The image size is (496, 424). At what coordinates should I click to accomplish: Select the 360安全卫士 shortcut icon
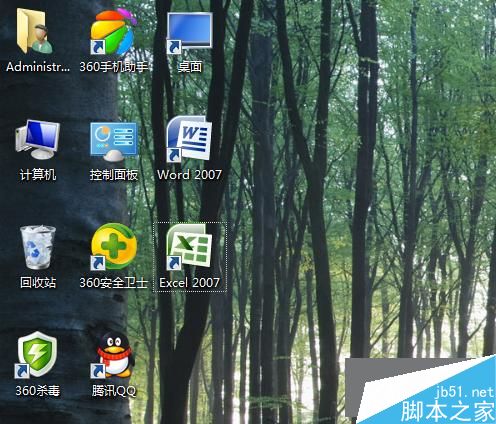coord(114,247)
